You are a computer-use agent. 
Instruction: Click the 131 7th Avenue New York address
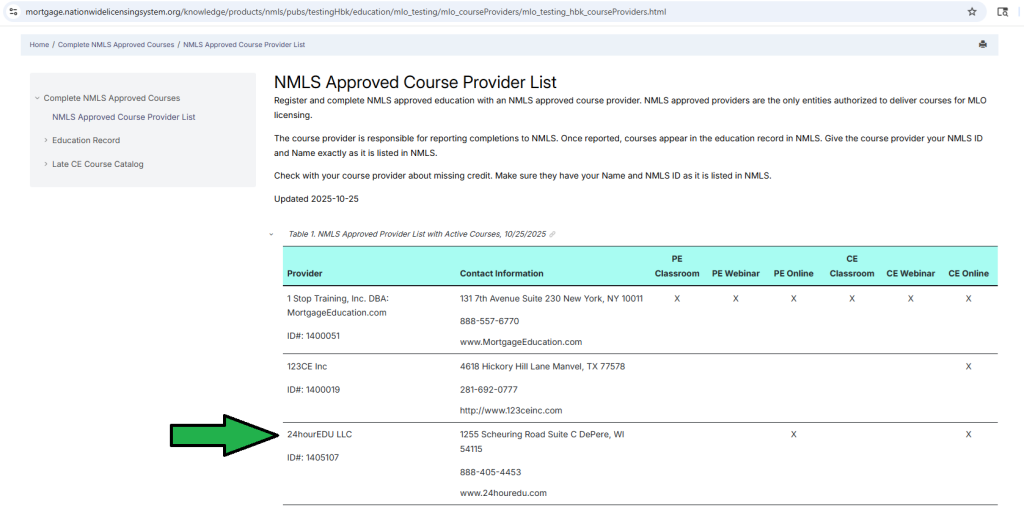click(x=551, y=299)
